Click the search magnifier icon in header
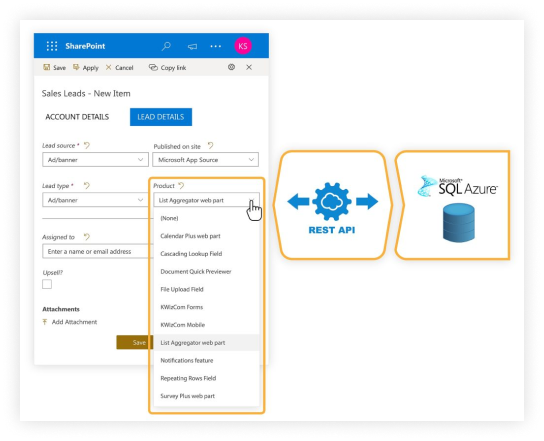544x441 pixels. click(166, 46)
